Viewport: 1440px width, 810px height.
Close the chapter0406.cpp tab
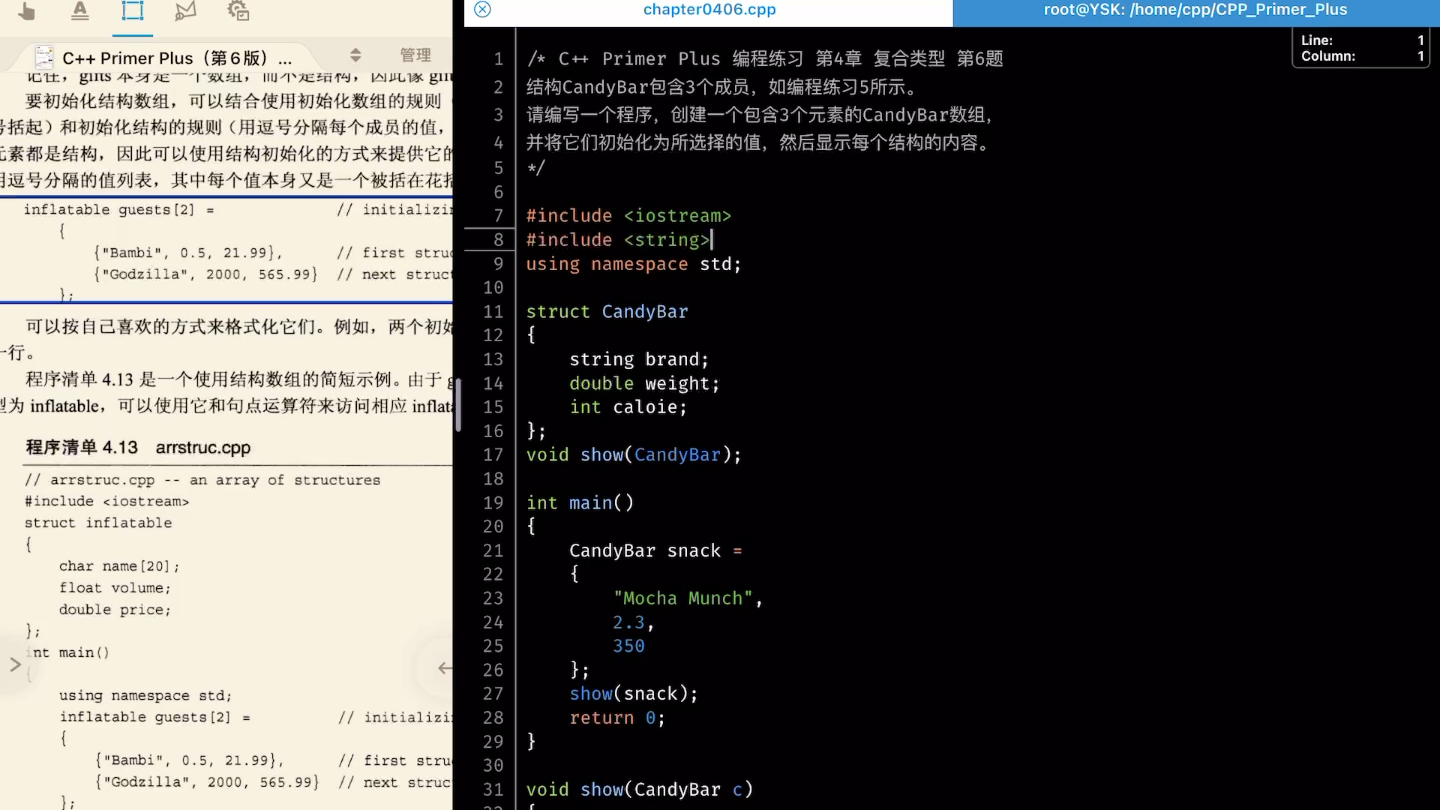482,9
